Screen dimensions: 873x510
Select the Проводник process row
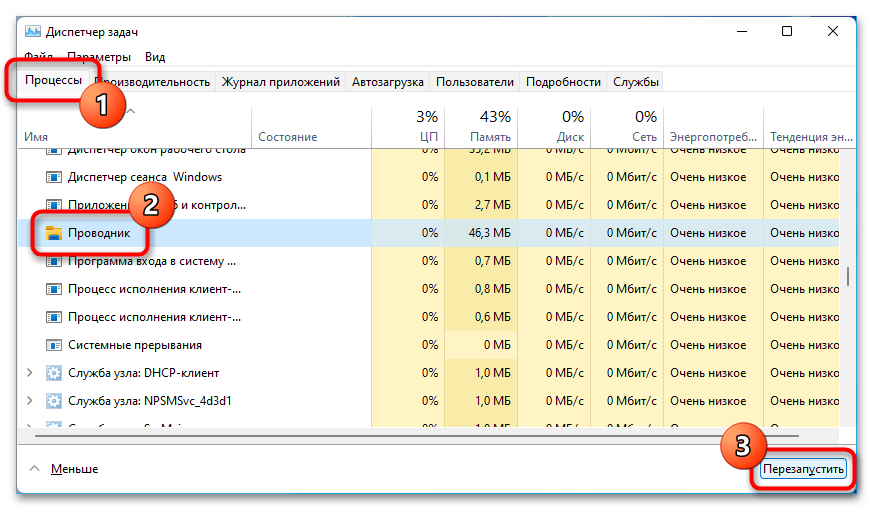click(x=429, y=233)
